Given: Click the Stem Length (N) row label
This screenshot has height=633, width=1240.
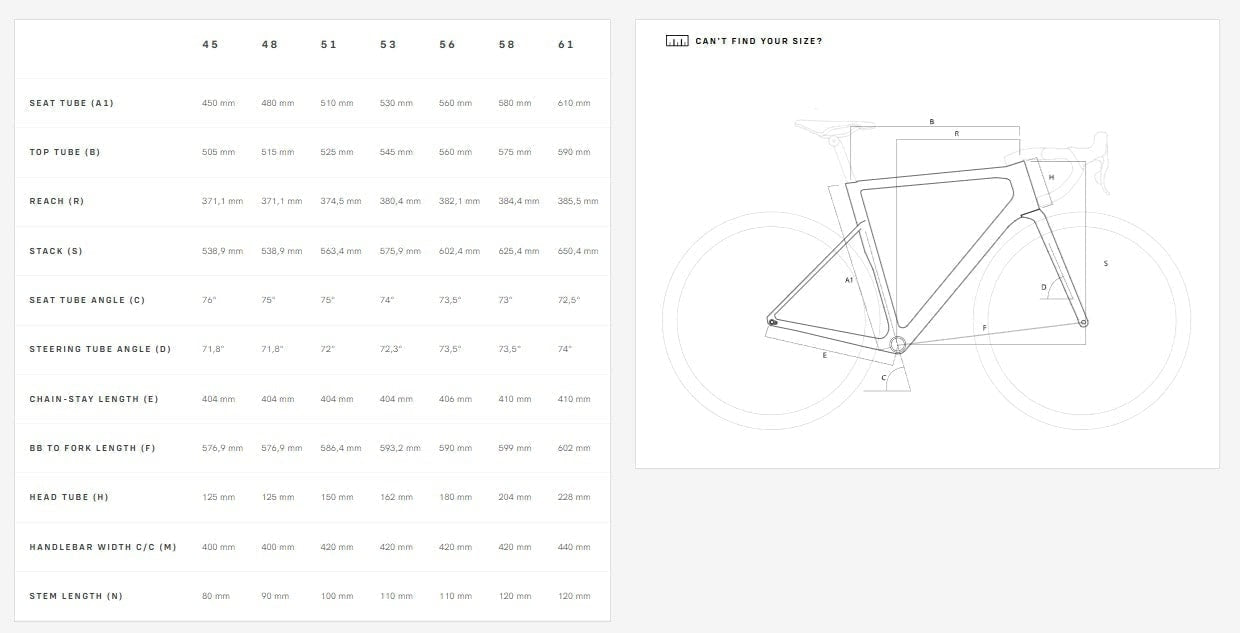Looking at the screenshot, I should (76, 596).
